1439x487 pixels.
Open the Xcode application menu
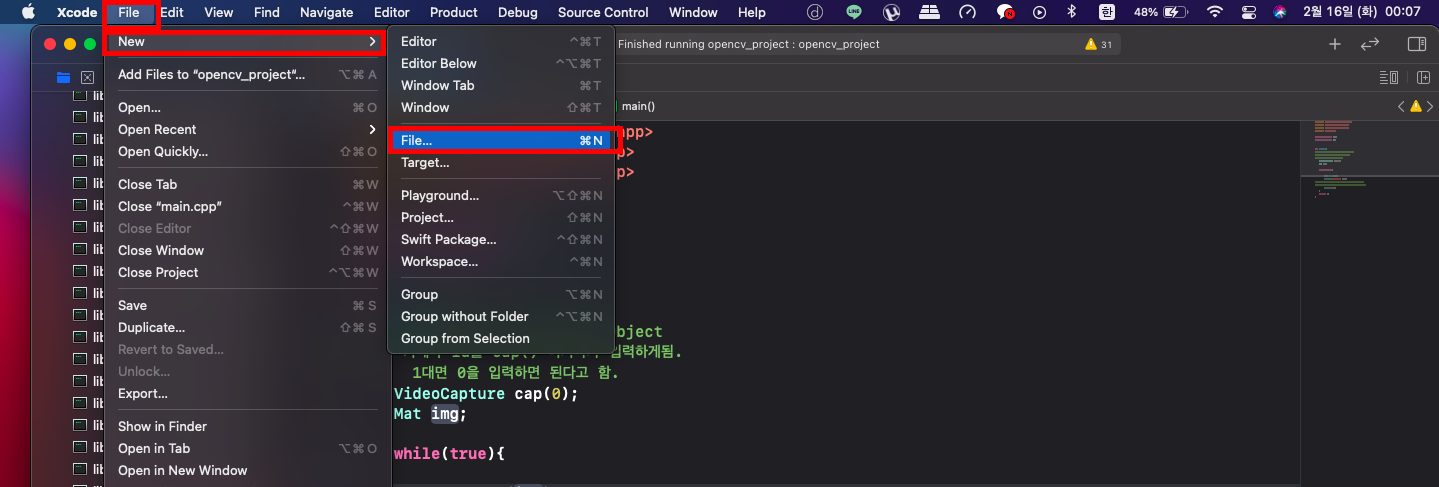coord(77,12)
